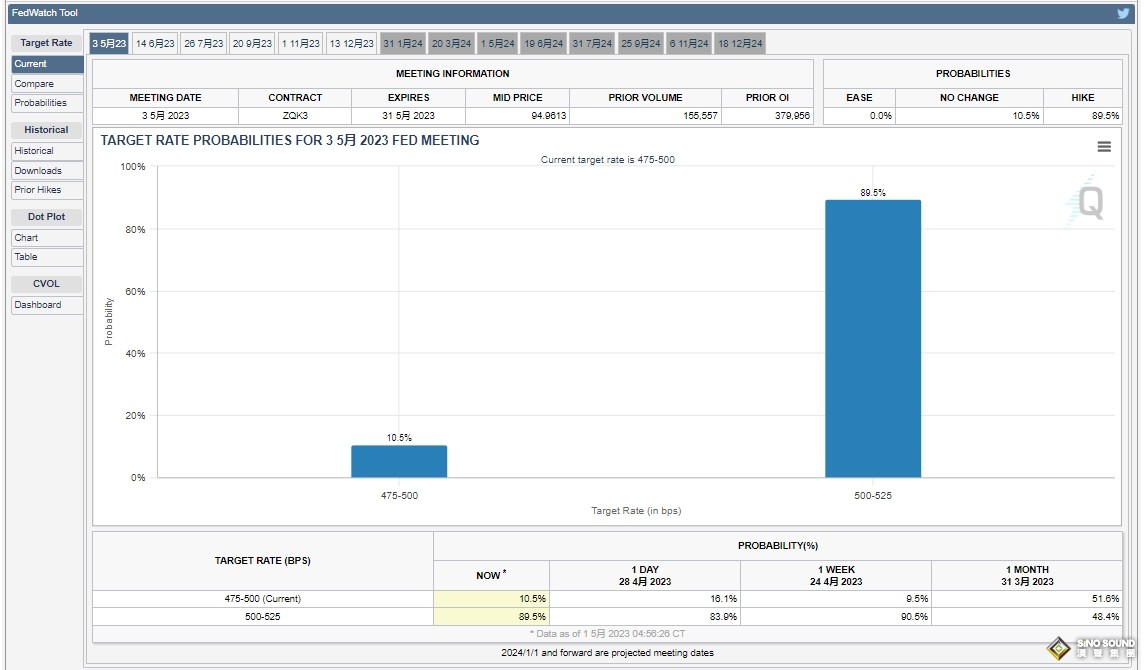
Task: Switch to the 14 6月23 meeting tab
Action: click(155, 44)
